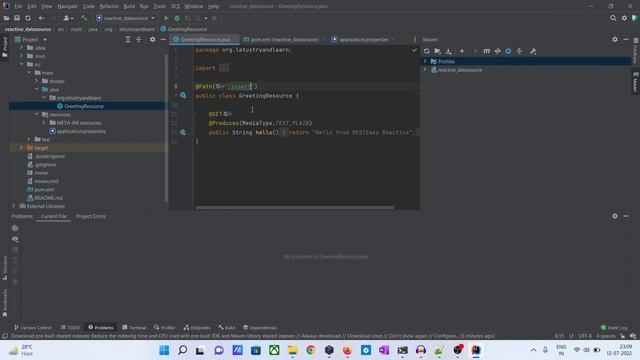The width and height of the screenshot is (640, 360).
Task: Click Download Sources Maven icon
Action: coord(449,51)
